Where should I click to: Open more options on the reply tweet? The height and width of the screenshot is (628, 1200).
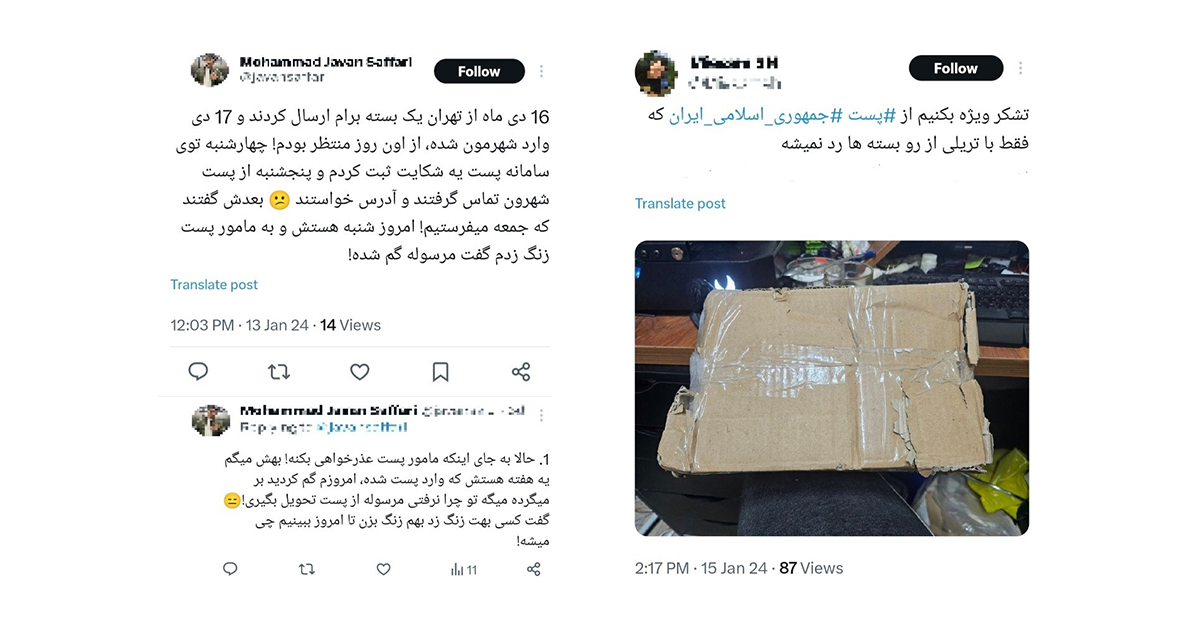click(x=541, y=414)
